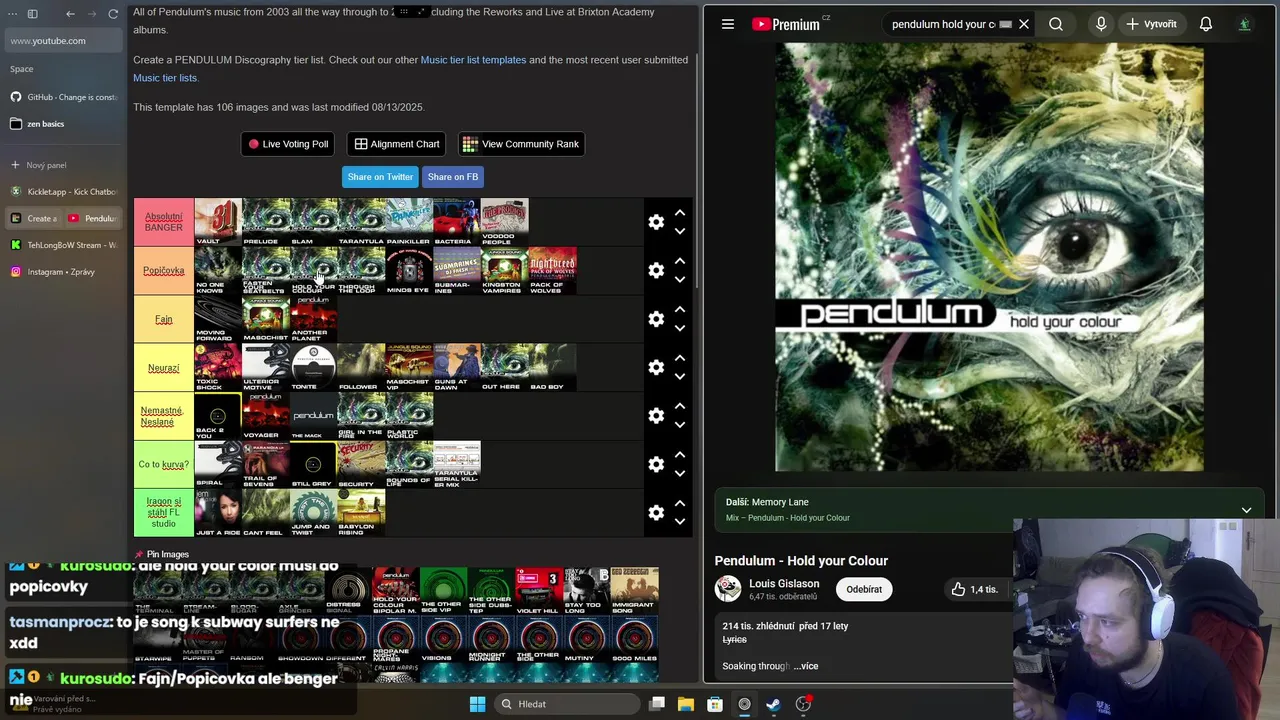Move Popičovka row up with arrow
The height and width of the screenshot is (720, 1280).
(x=680, y=261)
